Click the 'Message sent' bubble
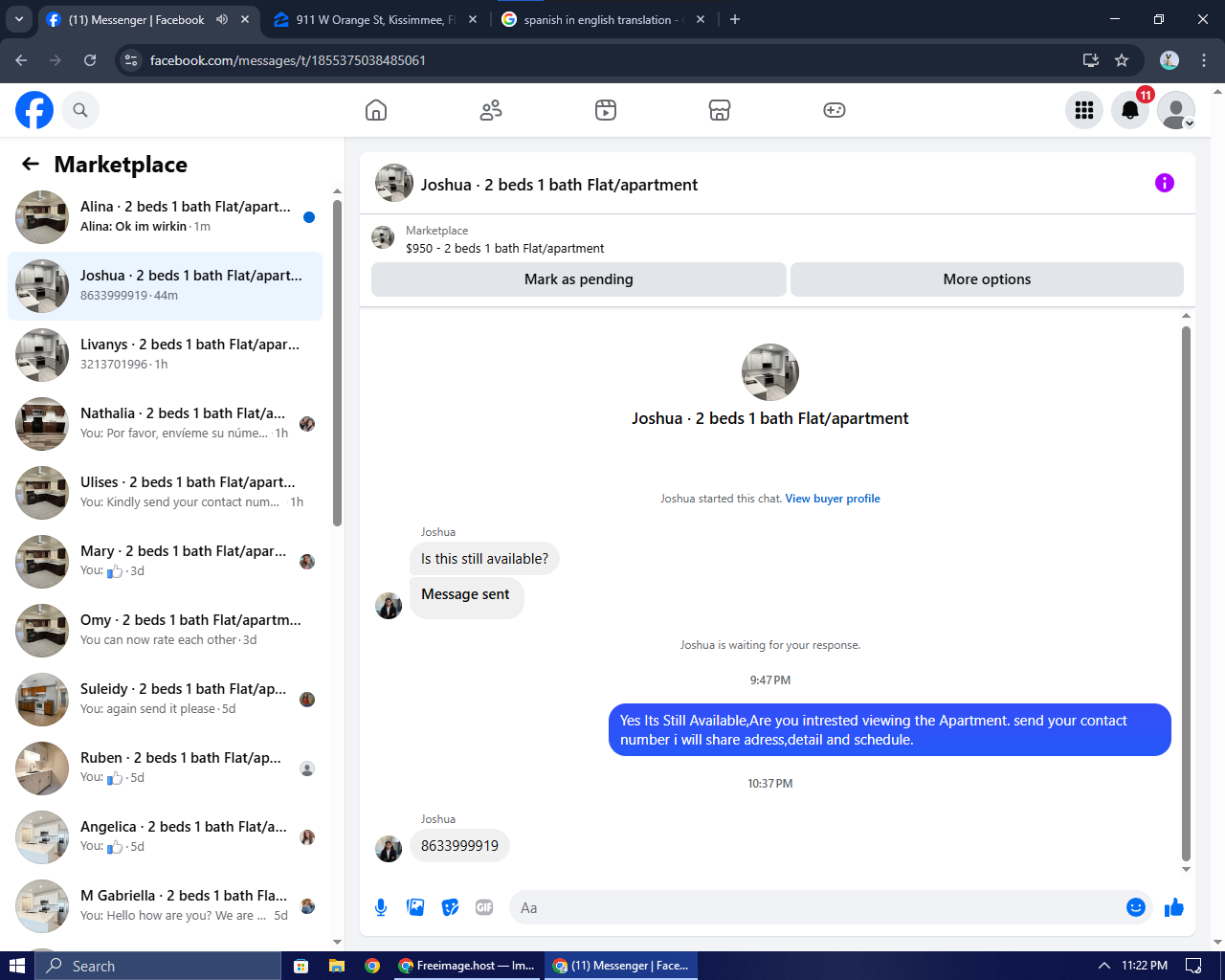Image resolution: width=1225 pixels, height=980 pixels. [x=466, y=596]
